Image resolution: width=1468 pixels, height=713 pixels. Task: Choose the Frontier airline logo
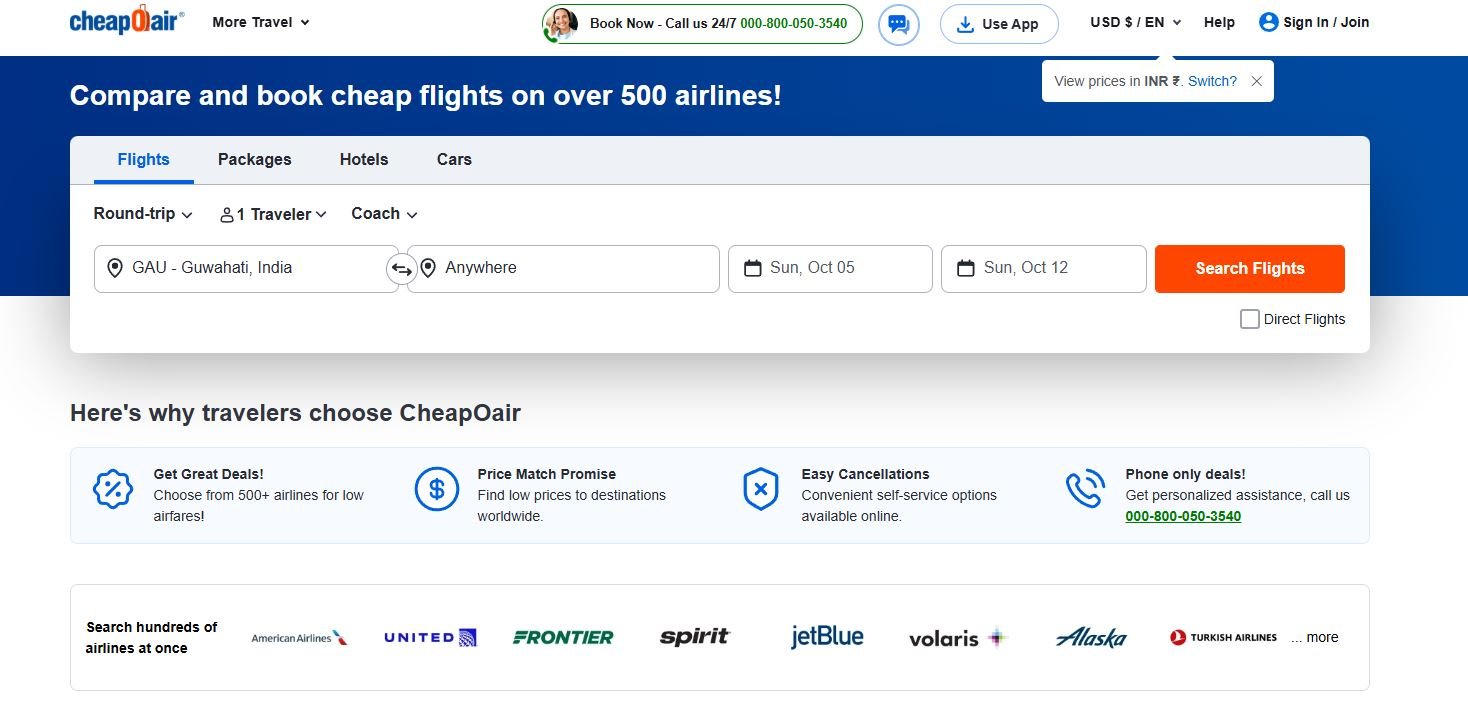pyautogui.click(x=563, y=637)
